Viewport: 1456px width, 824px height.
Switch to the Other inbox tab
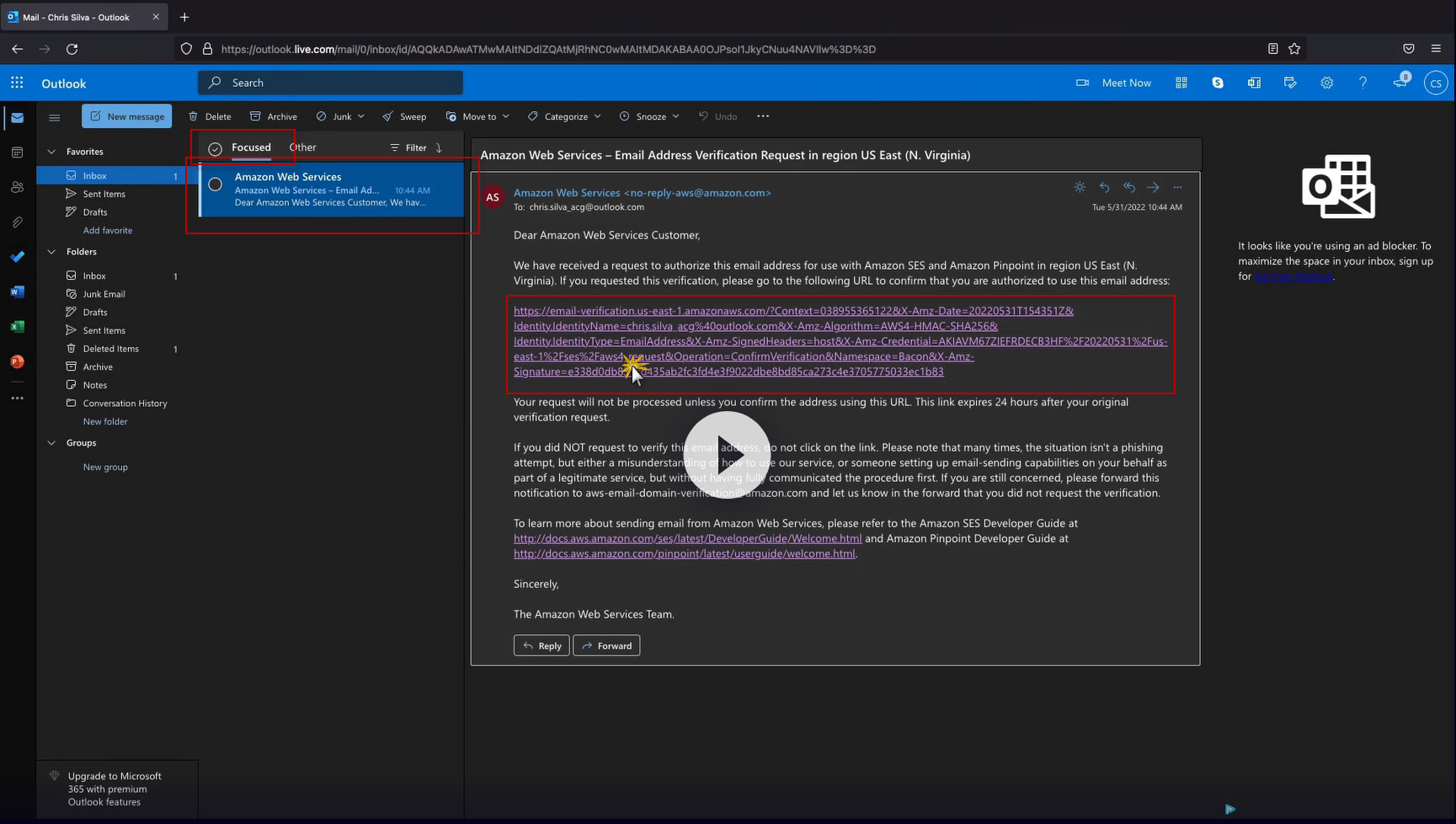(x=302, y=147)
